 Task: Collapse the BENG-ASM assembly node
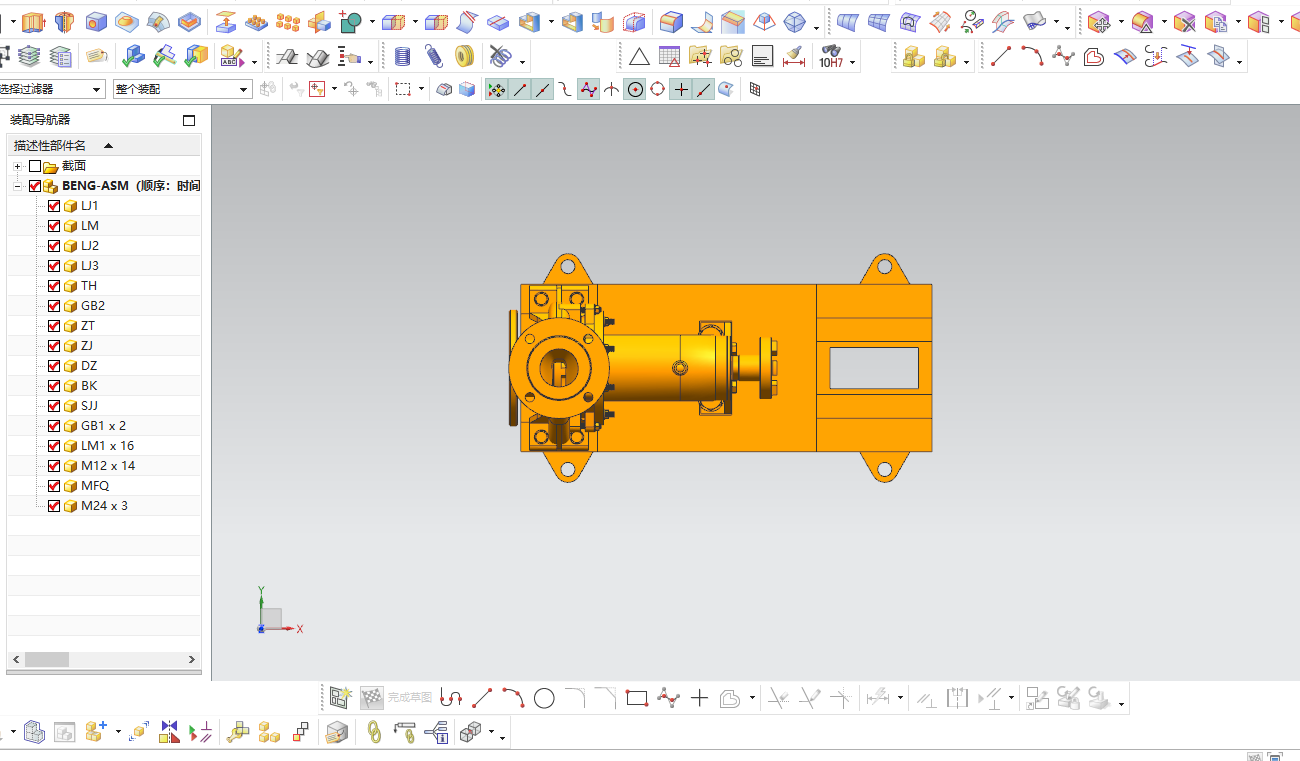(x=17, y=186)
